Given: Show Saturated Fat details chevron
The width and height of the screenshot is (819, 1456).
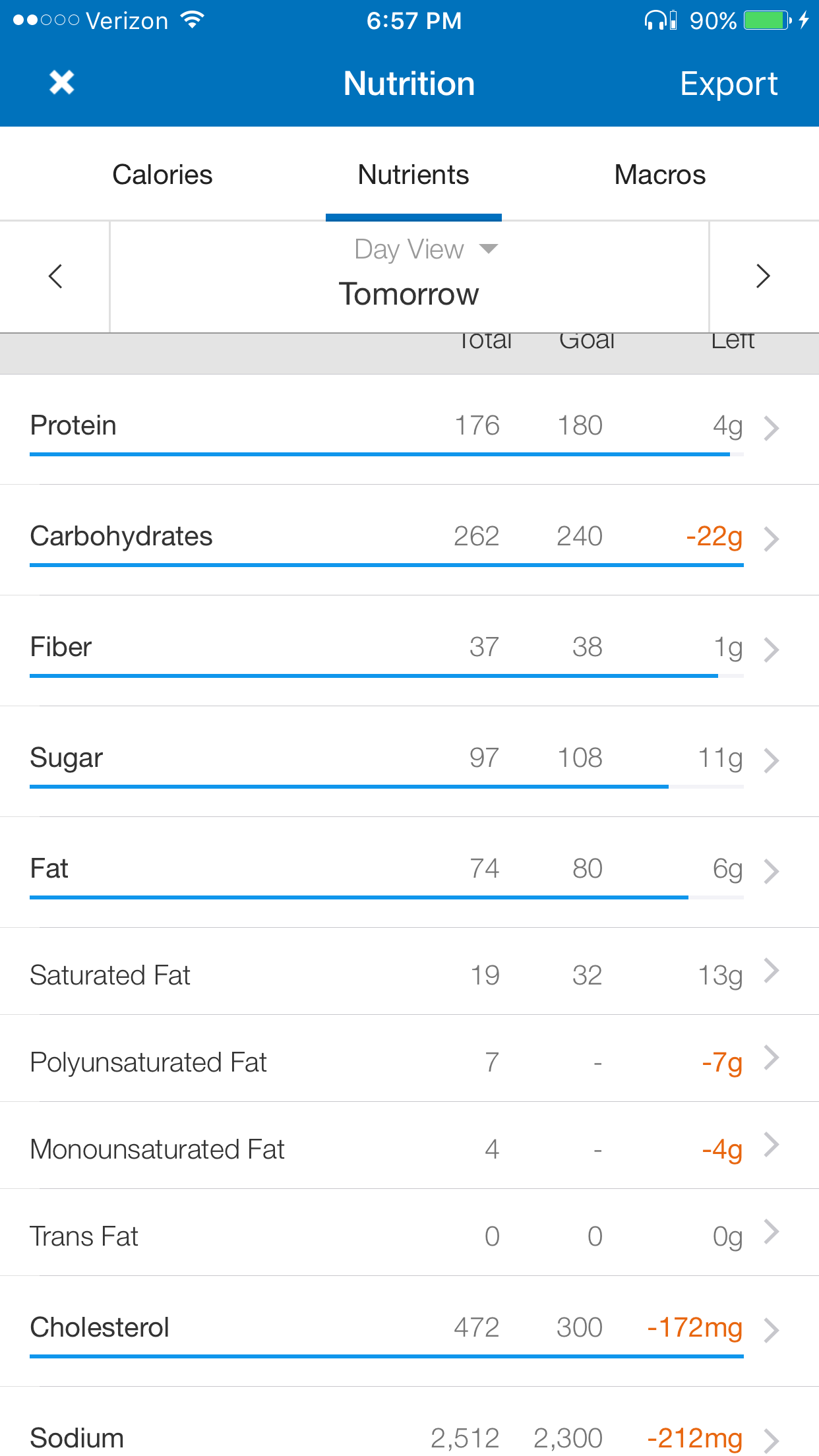Looking at the screenshot, I should 771,971.
